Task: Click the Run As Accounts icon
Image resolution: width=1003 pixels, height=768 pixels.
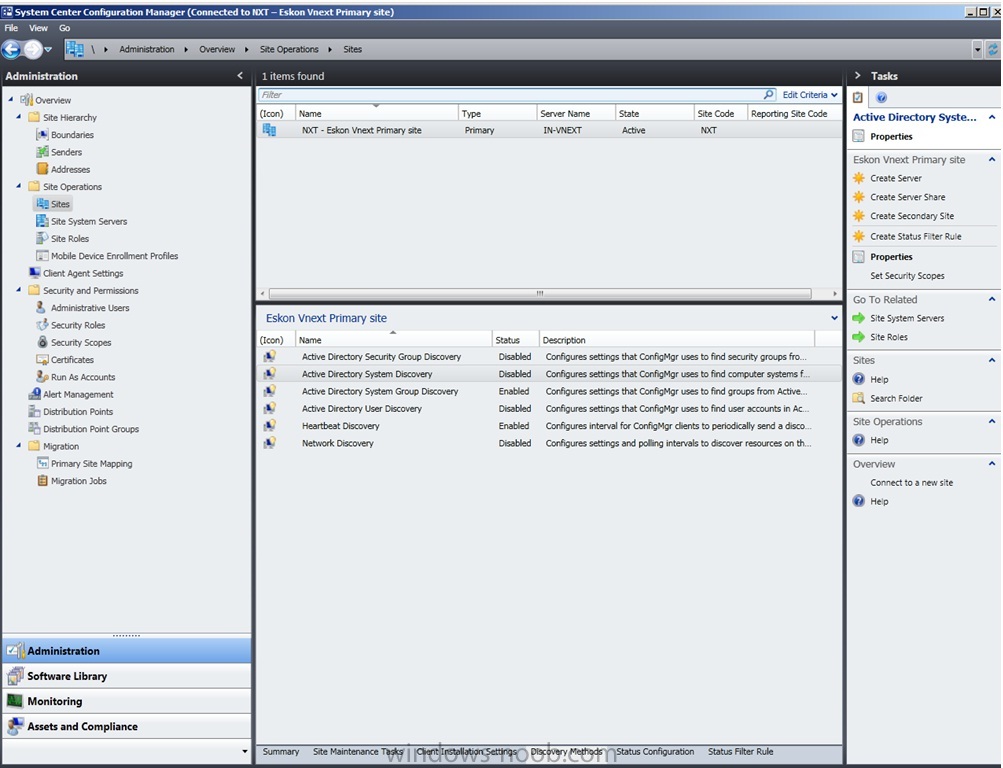Action: pyautogui.click(x=42, y=376)
